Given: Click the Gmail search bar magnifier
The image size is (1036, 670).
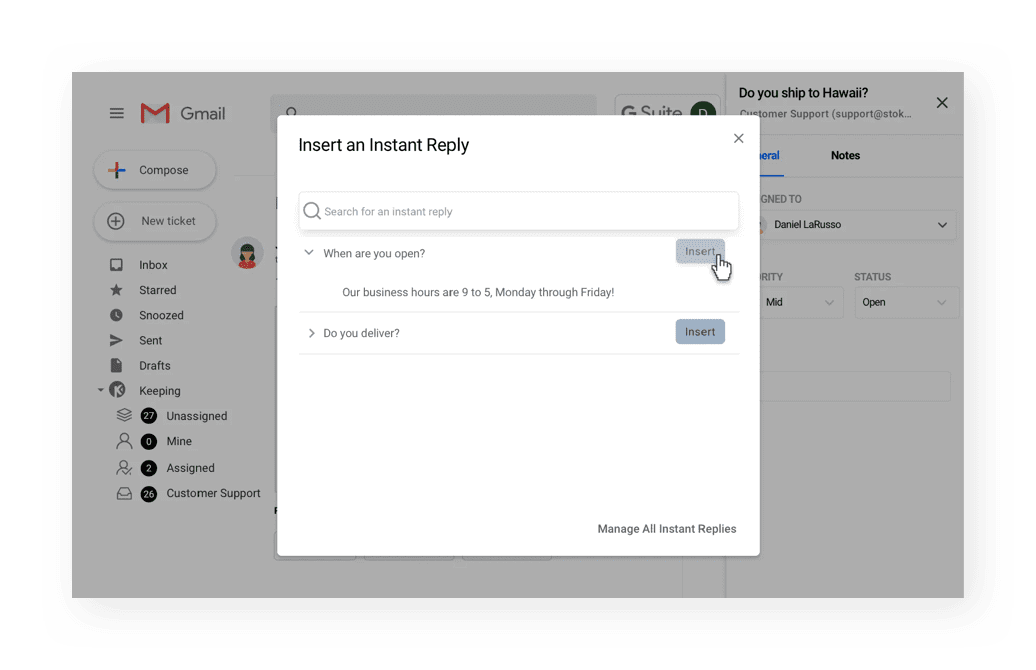Looking at the screenshot, I should 291,112.
